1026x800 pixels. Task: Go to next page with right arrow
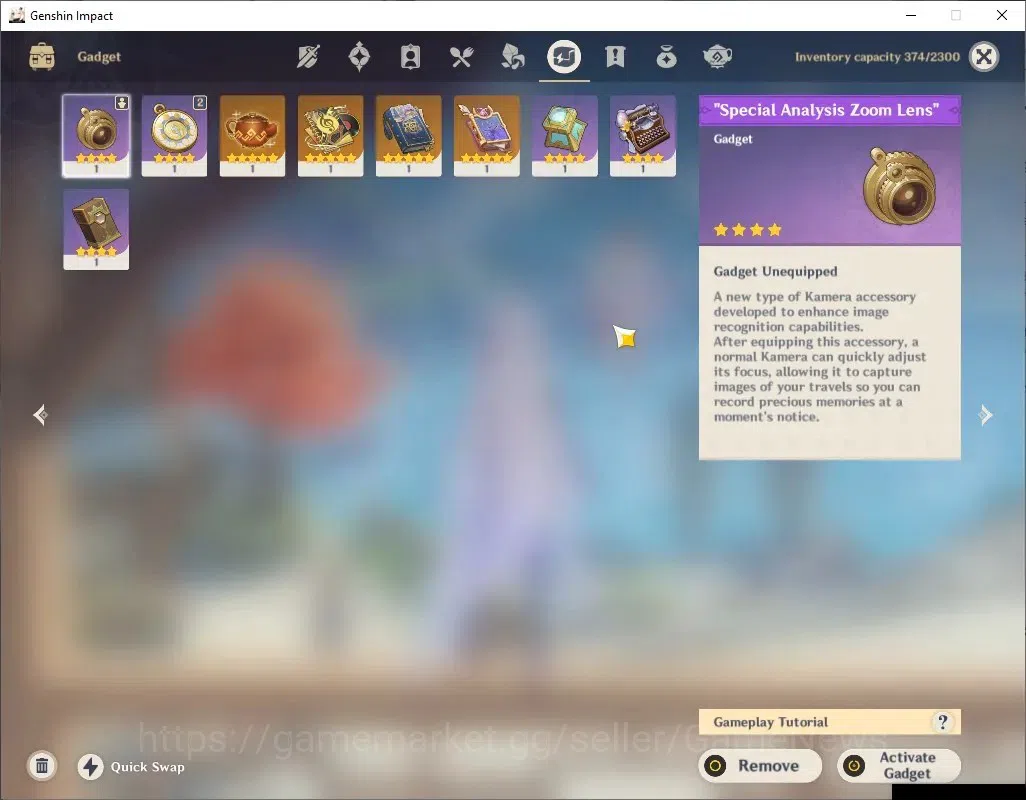985,415
